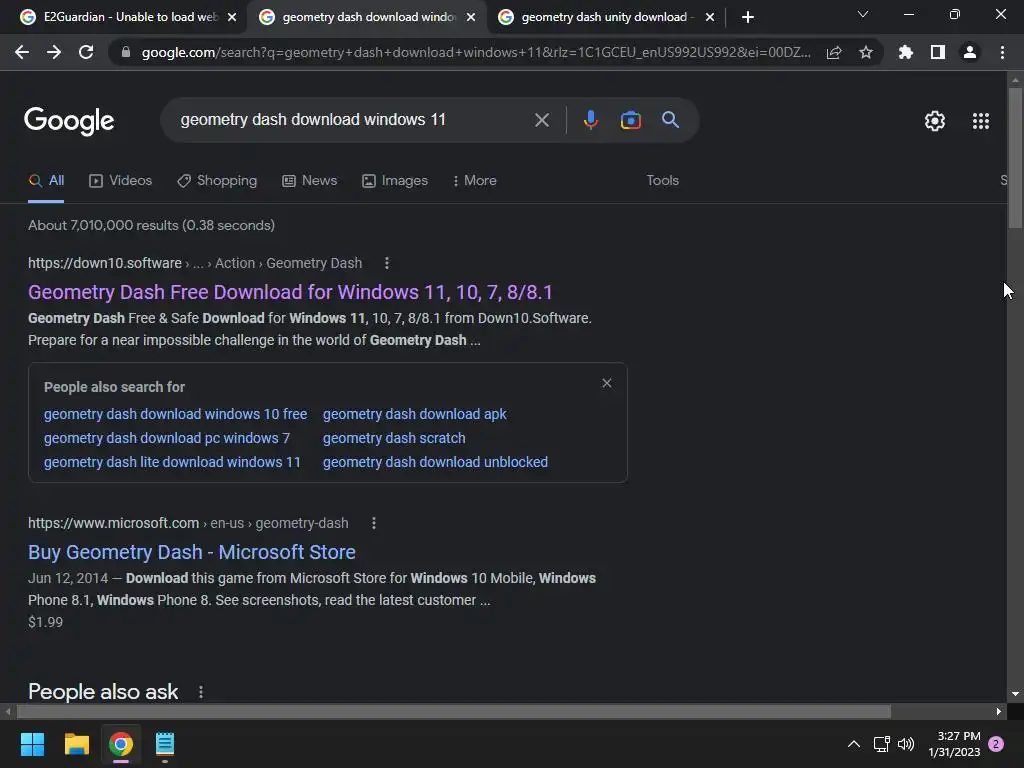Click the https://down10.software breadcrumb URL
Viewport: 1024px width, 768px height.
coord(104,263)
